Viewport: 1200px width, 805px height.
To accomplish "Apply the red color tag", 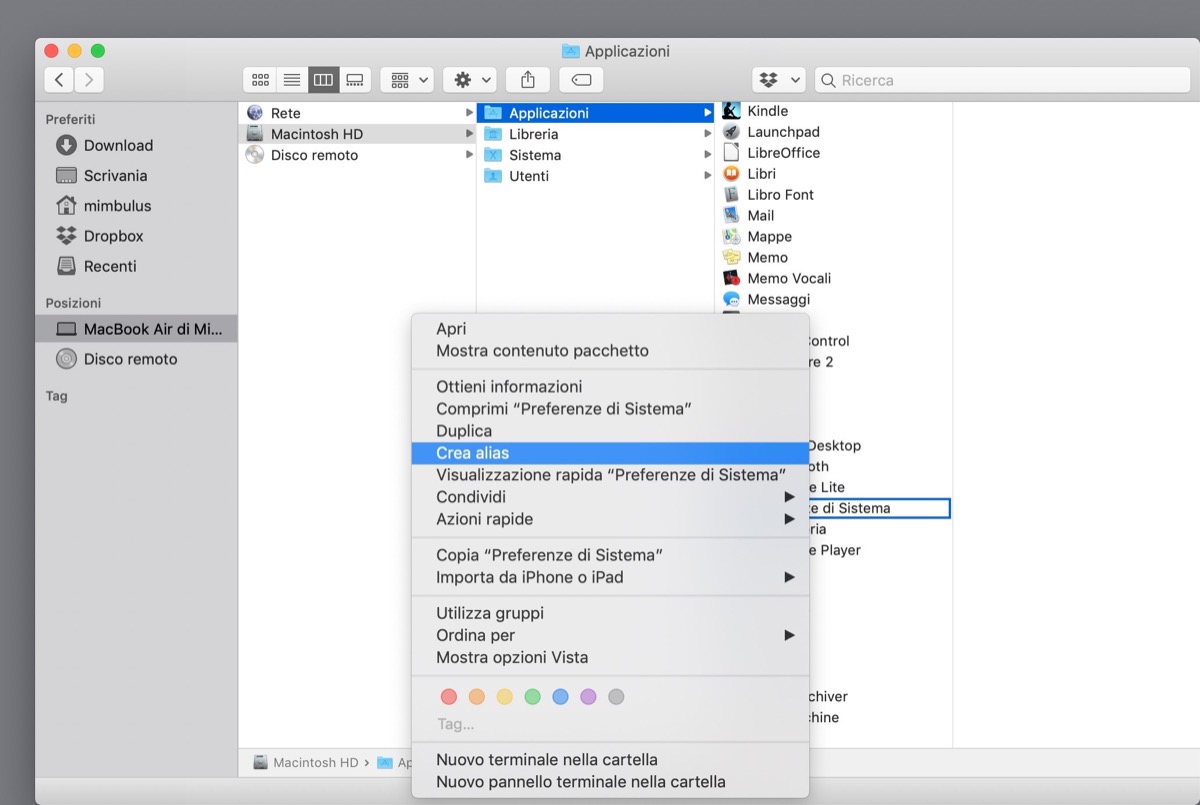I will click(449, 697).
